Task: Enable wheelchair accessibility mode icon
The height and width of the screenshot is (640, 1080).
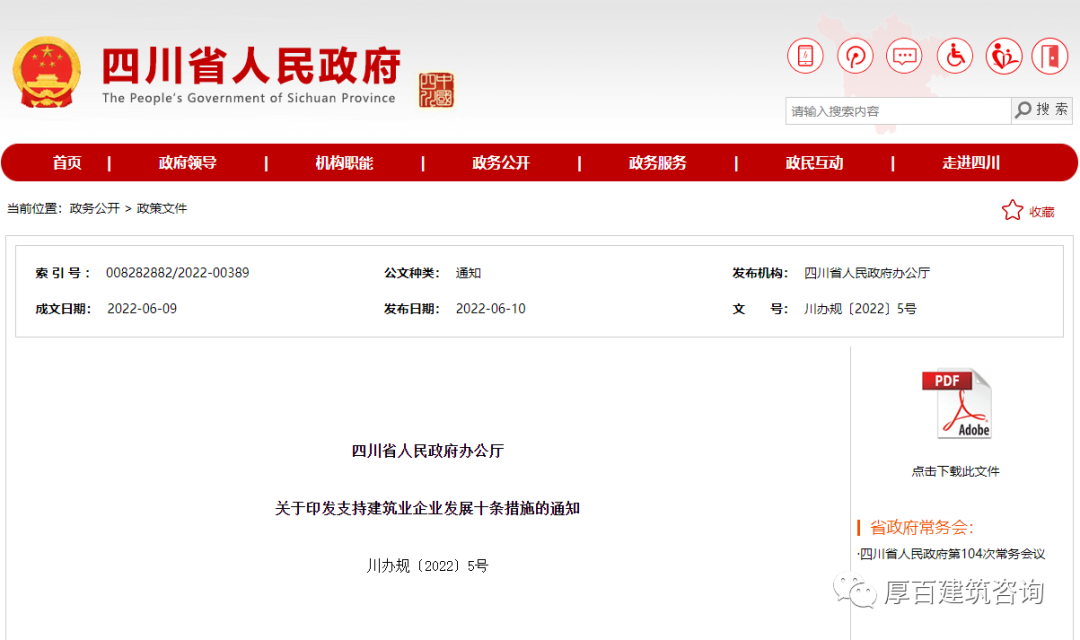Action: point(955,56)
